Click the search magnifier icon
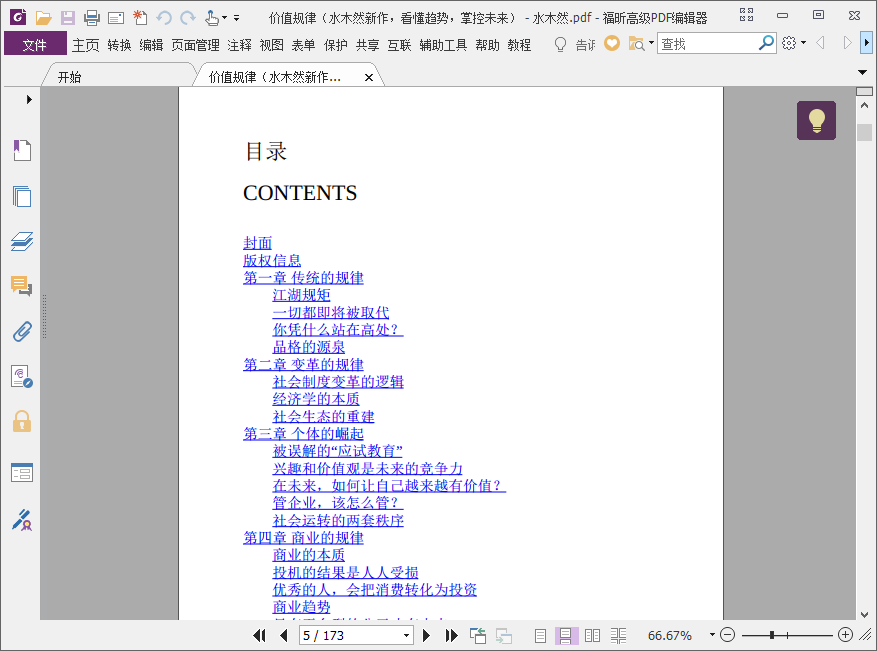This screenshot has height=651, width=877. point(766,43)
